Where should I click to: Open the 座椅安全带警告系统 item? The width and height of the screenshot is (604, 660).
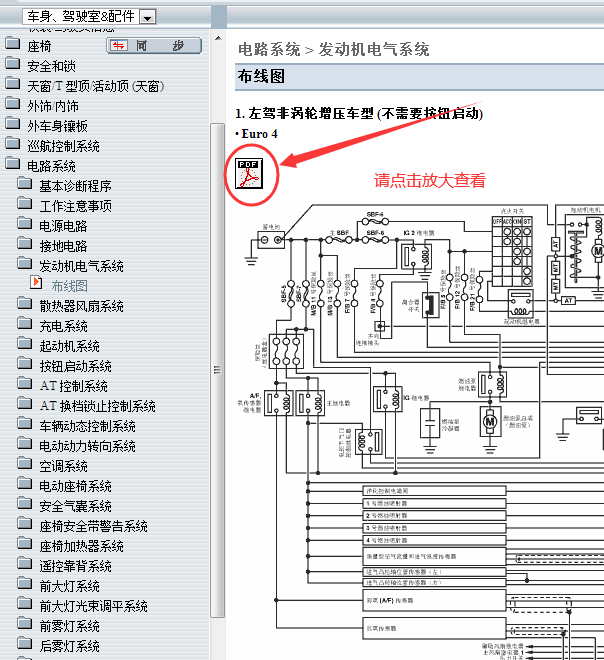(x=93, y=526)
